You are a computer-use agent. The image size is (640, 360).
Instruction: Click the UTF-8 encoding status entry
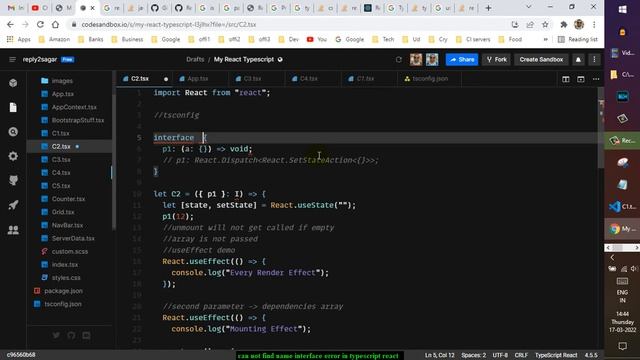[x=500, y=355]
